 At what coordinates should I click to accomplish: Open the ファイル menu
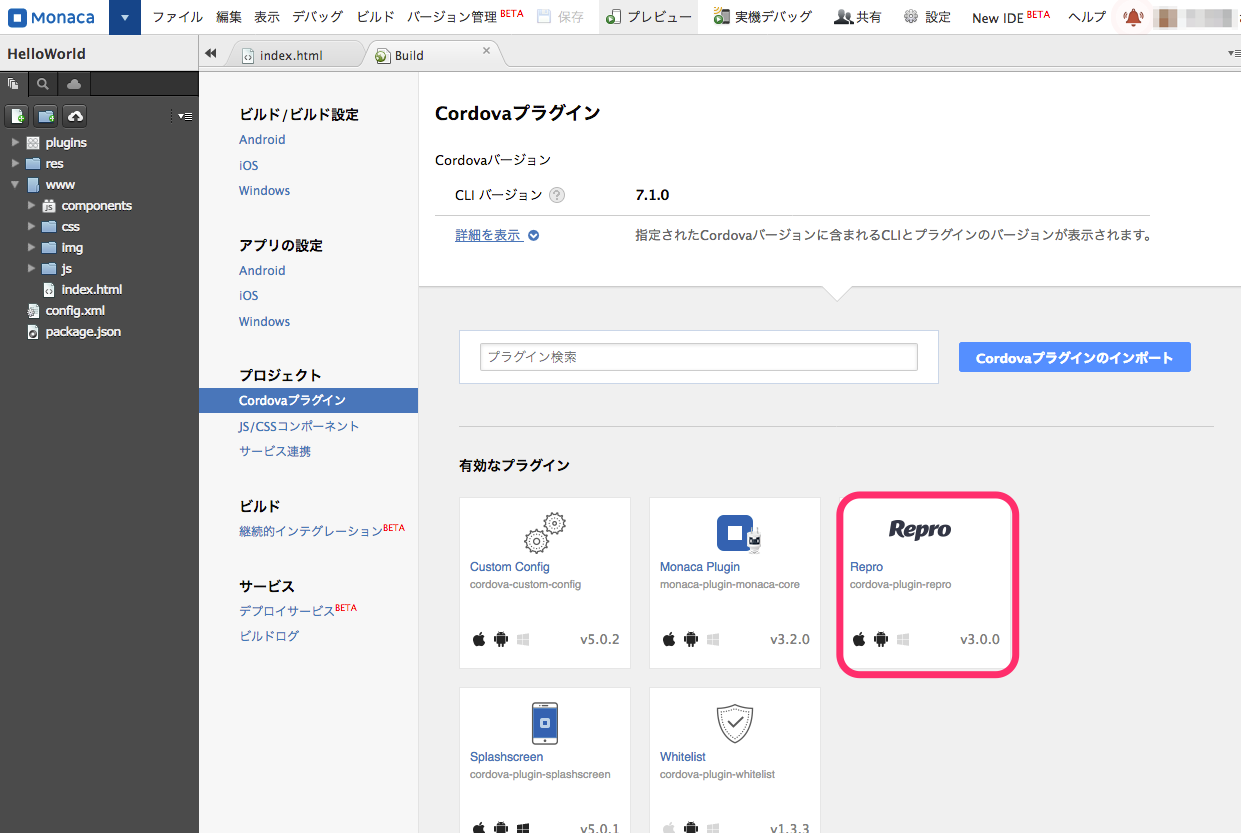177,17
